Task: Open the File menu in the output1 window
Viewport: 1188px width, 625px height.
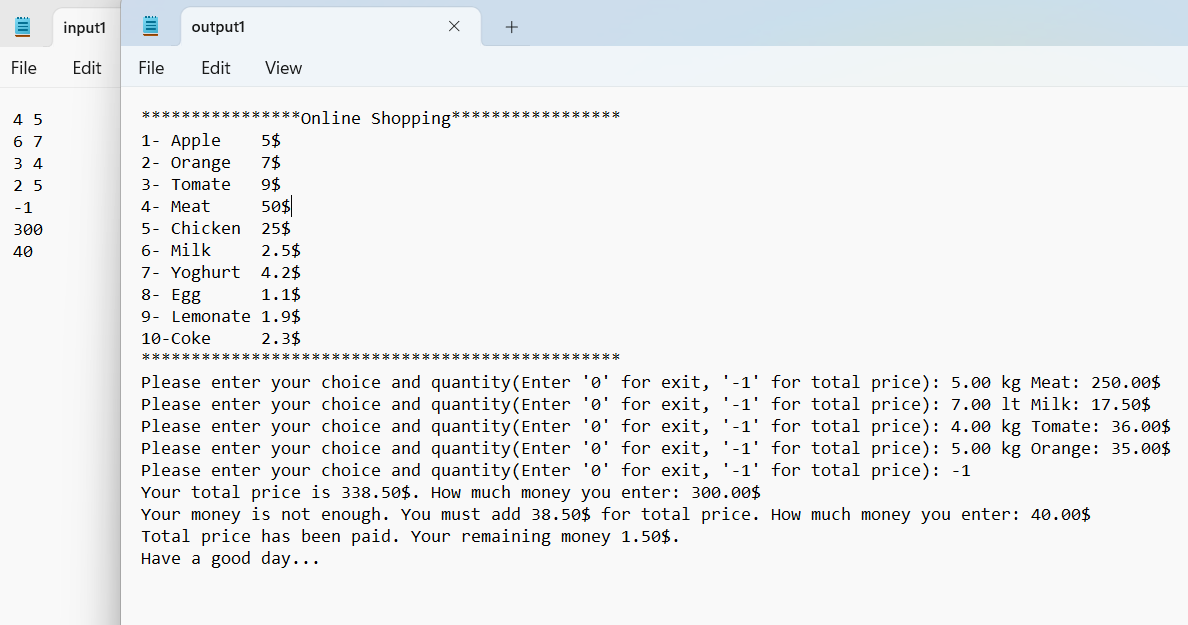Action: coord(151,68)
